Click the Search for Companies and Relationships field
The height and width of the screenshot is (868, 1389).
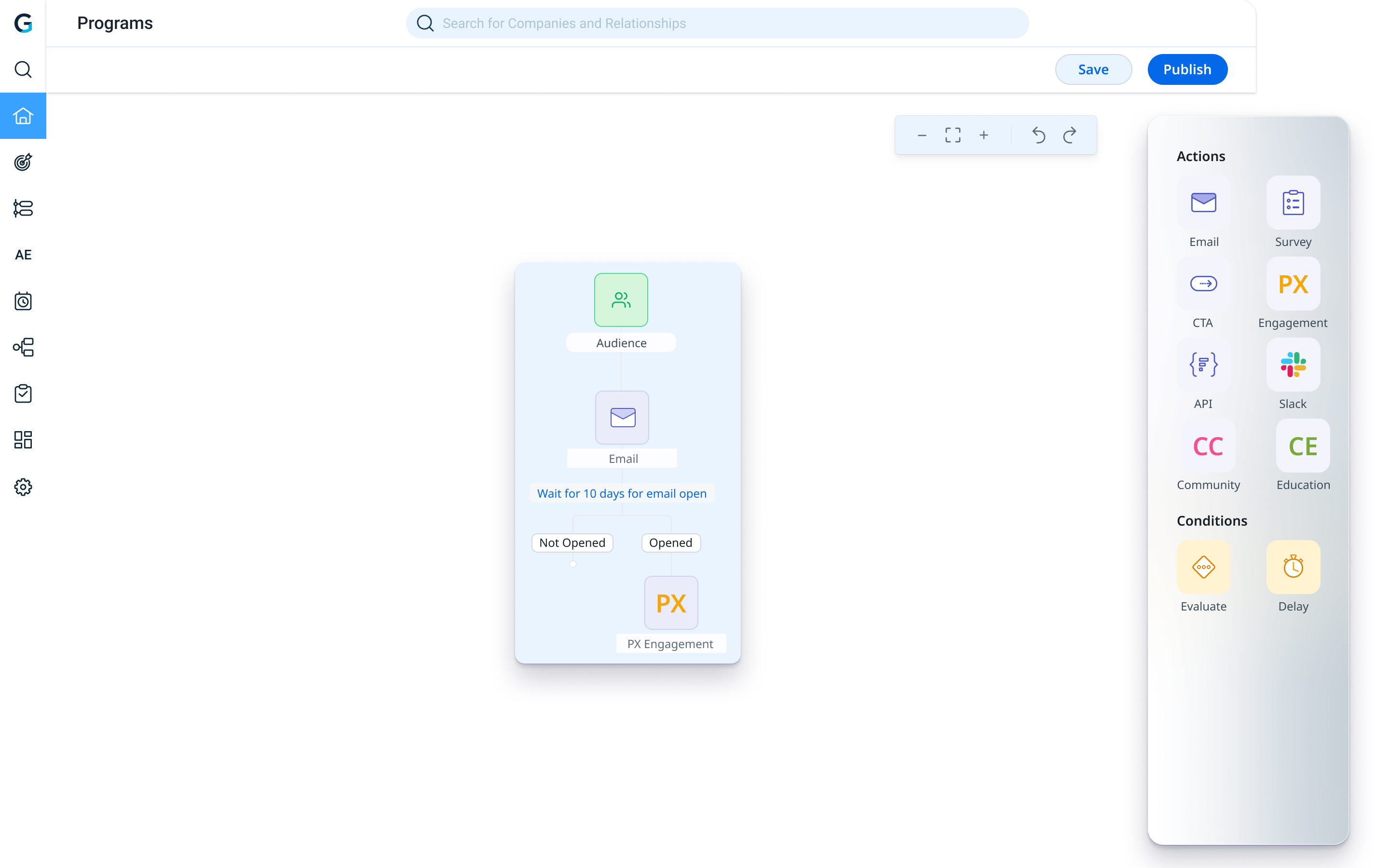tap(717, 23)
